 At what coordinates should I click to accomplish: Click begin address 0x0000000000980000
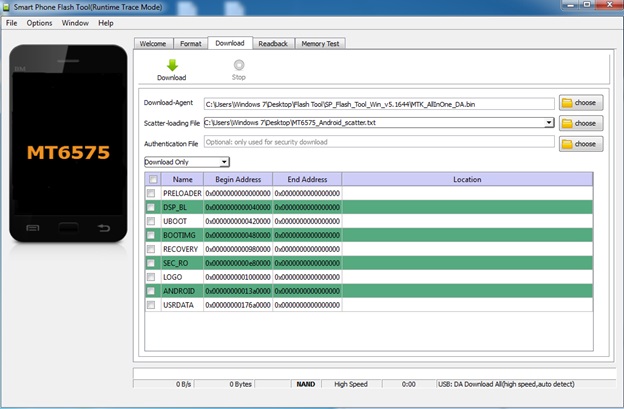pyautogui.click(x=238, y=249)
